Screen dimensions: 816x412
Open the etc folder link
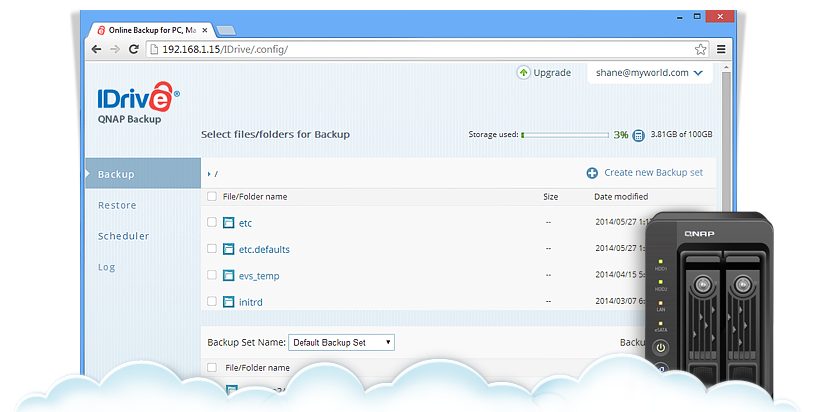(x=245, y=223)
